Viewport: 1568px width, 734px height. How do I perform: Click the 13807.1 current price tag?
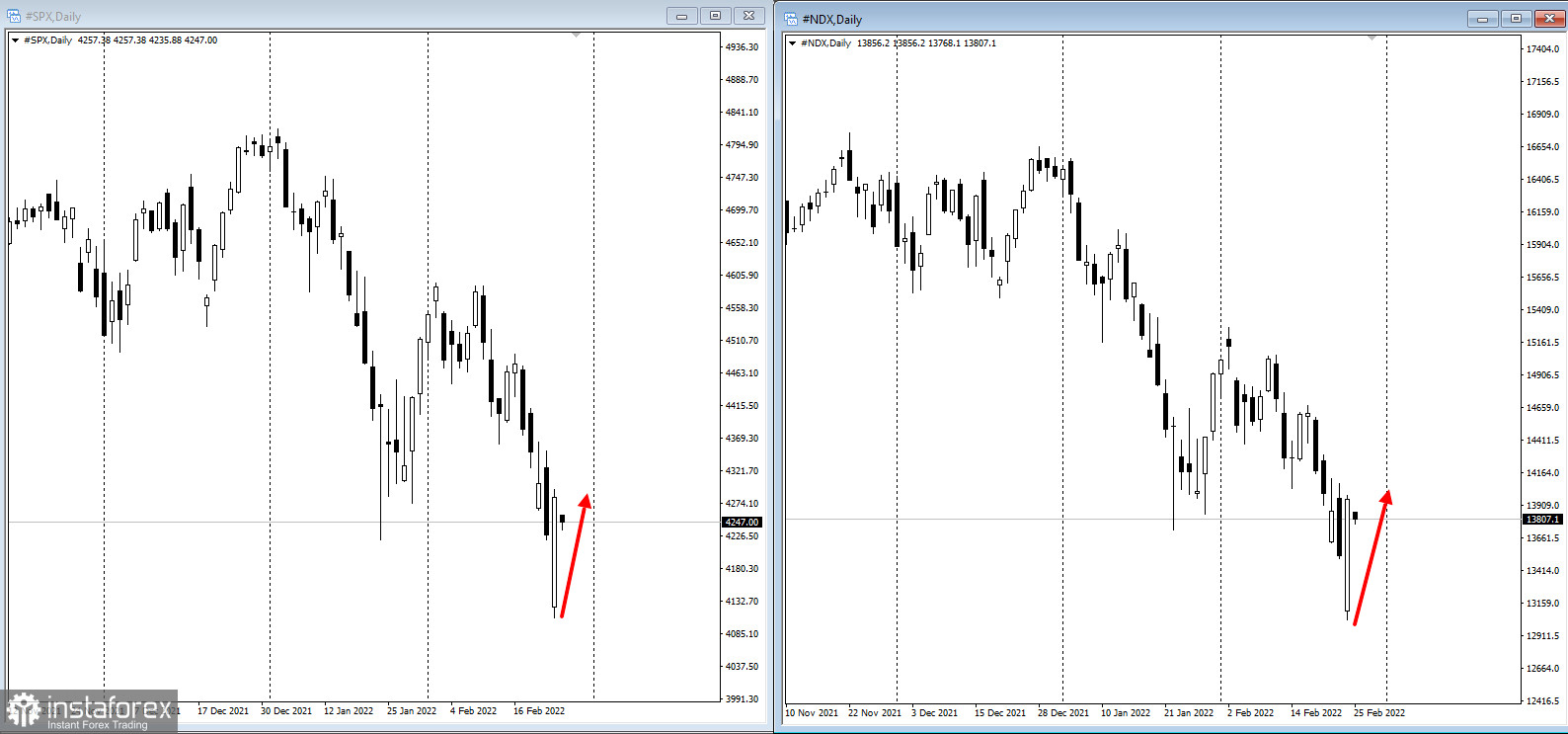click(x=1542, y=520)
